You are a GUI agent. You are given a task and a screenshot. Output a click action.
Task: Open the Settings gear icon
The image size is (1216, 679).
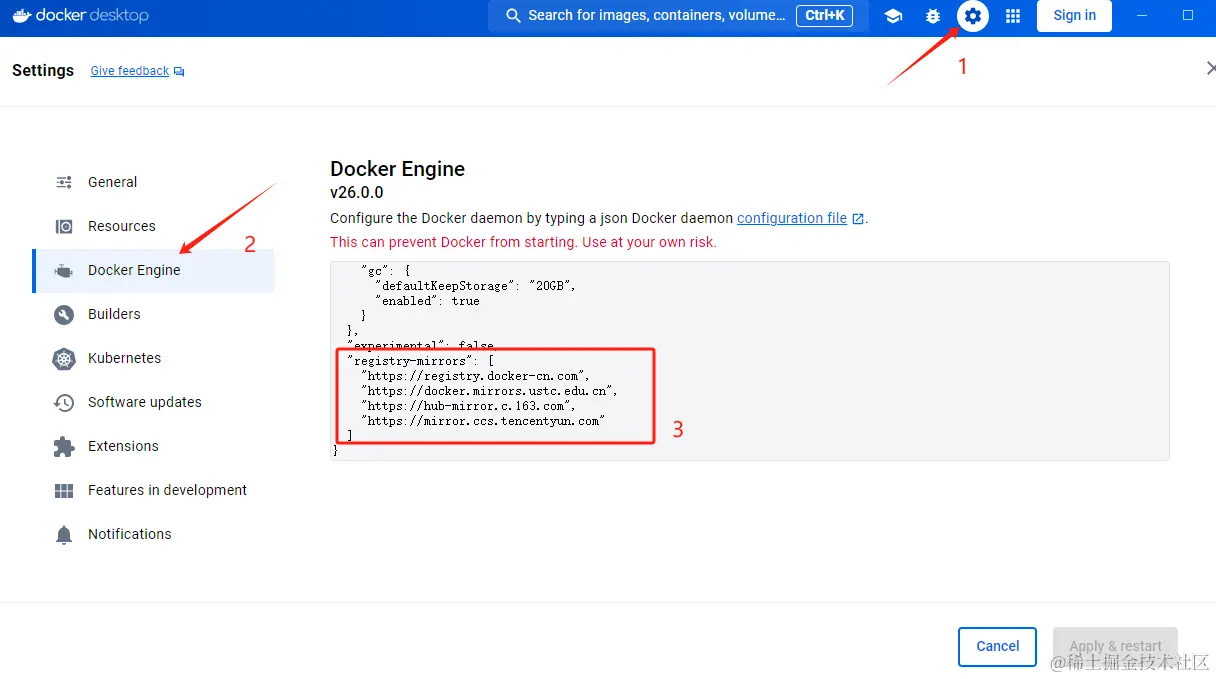coord(973,16)
